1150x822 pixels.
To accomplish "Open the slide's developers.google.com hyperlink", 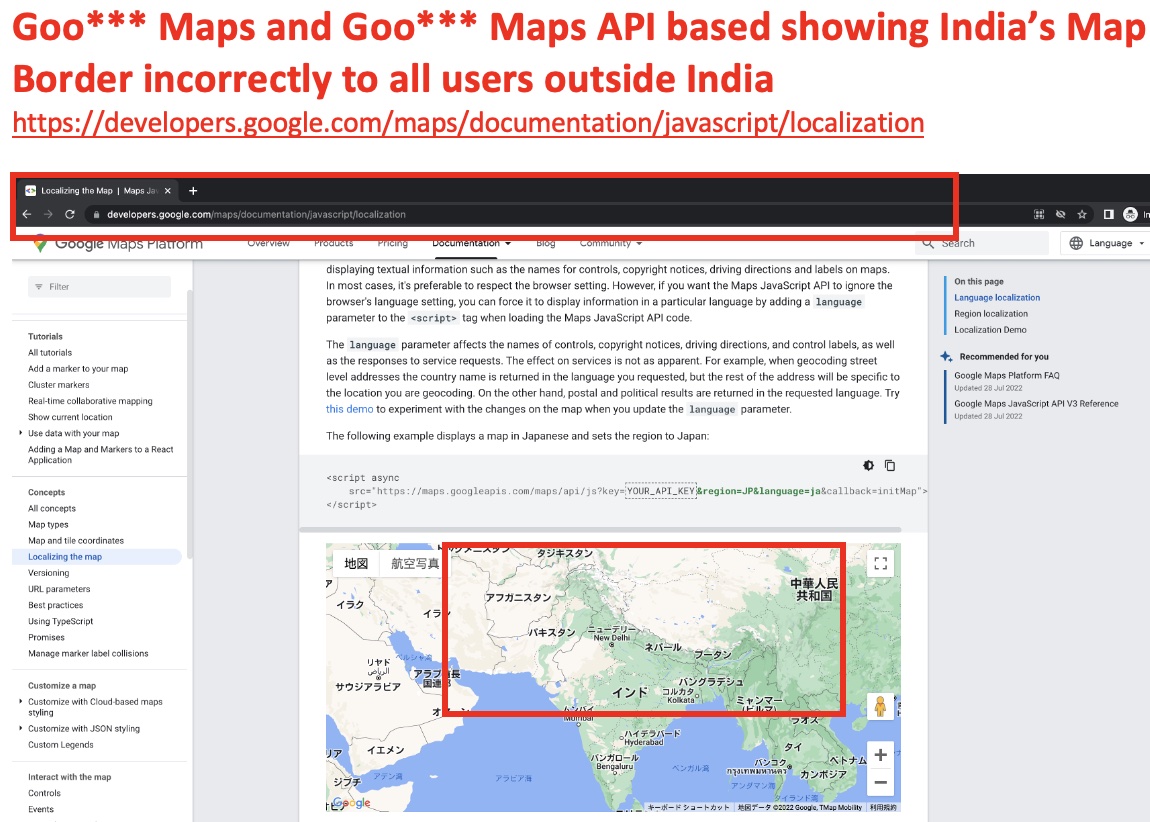I will coord(468,123).
